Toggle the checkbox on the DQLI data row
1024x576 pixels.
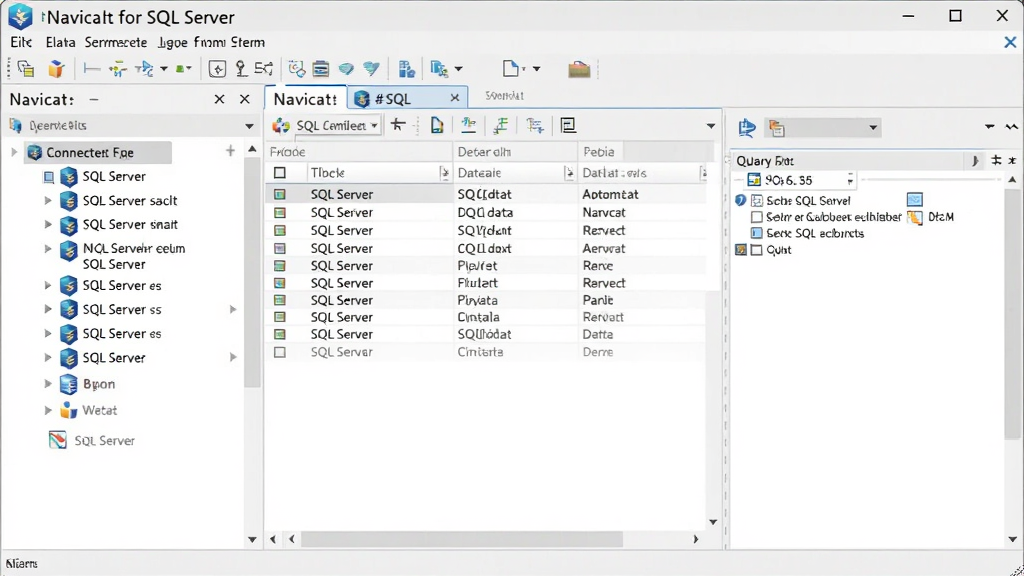(280, 212)
